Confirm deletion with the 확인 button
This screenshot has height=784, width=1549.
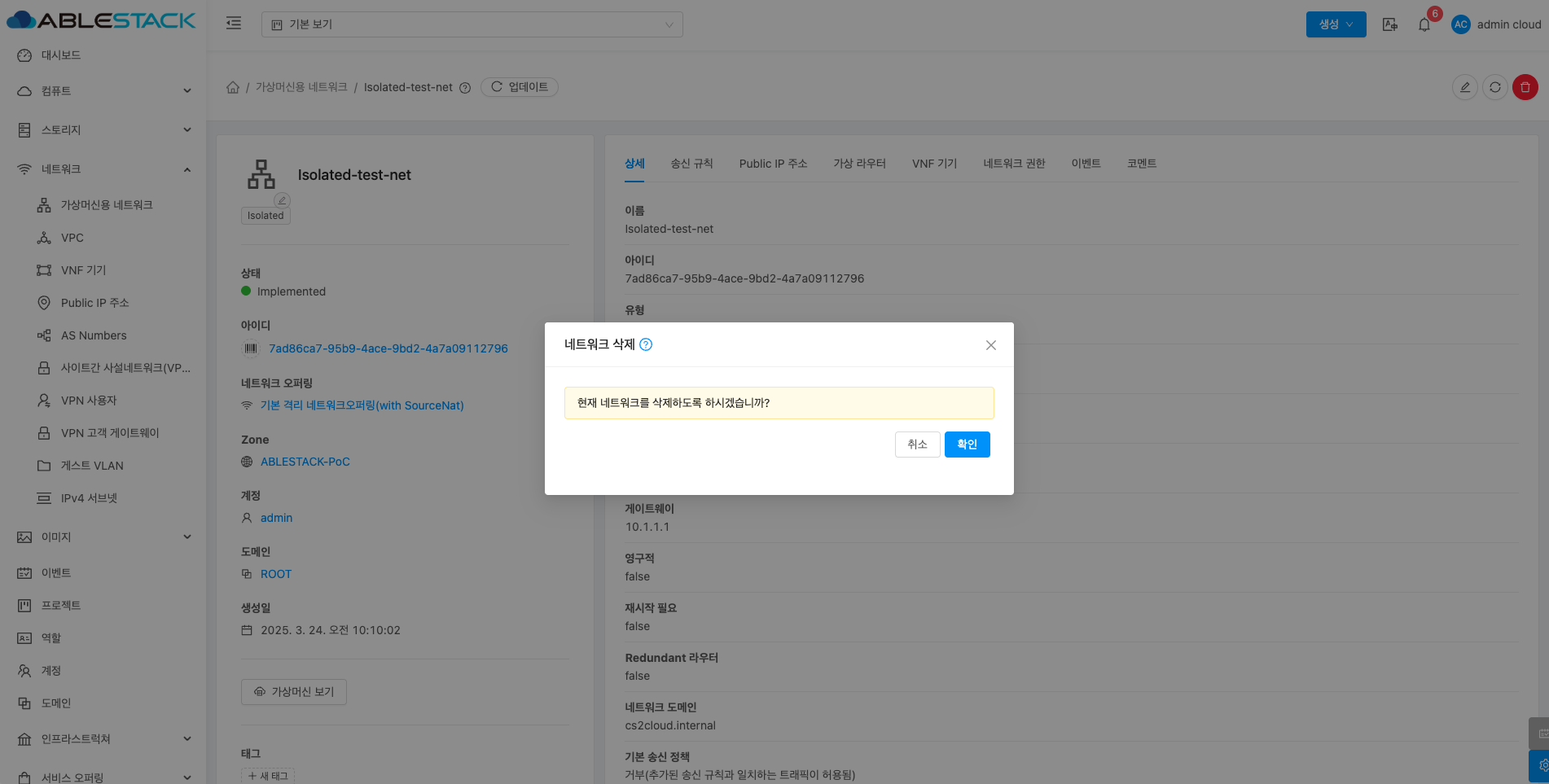coord(967,445)
